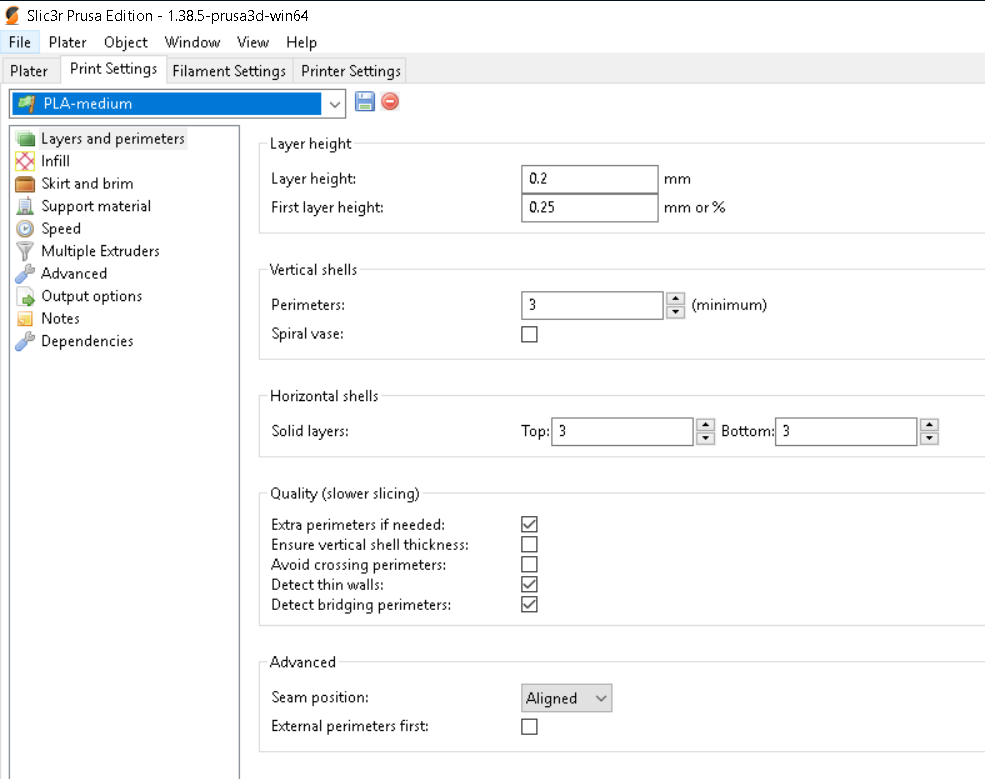
Task: Switch to the Plater tab
Action: (x=29, y=71)
